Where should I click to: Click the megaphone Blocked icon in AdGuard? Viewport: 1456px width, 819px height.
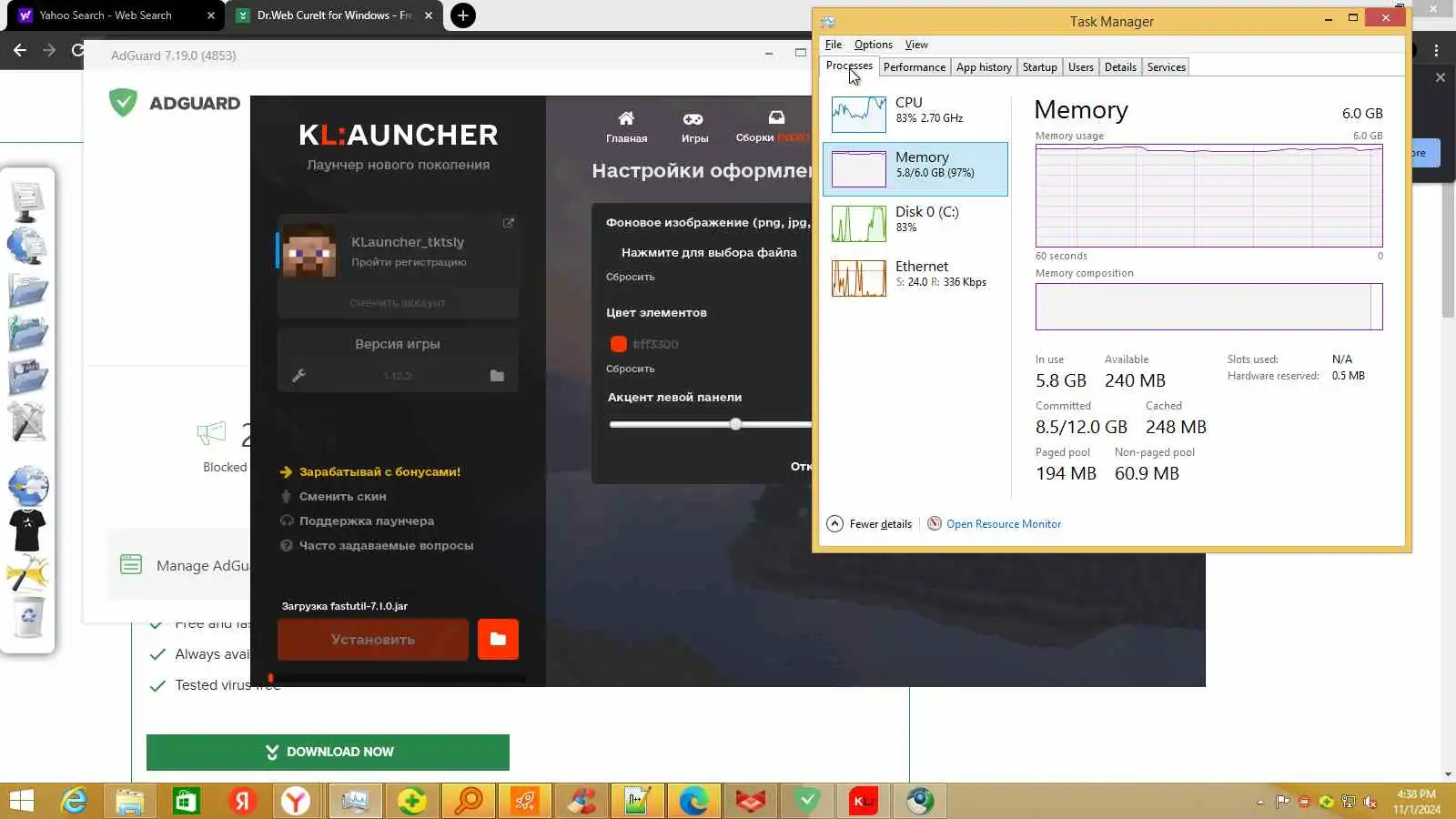tap(211, 433)
